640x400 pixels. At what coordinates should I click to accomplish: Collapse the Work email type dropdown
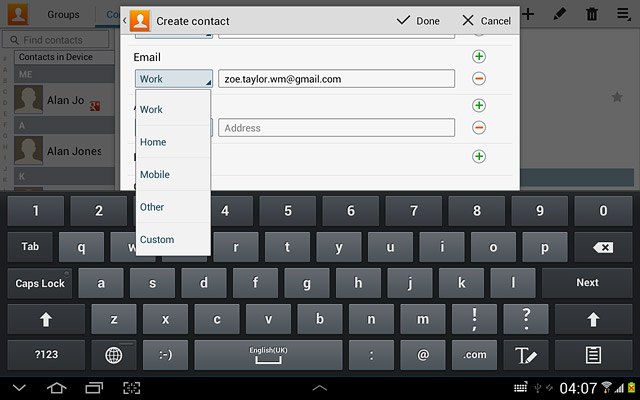click(x=174, y=78)
